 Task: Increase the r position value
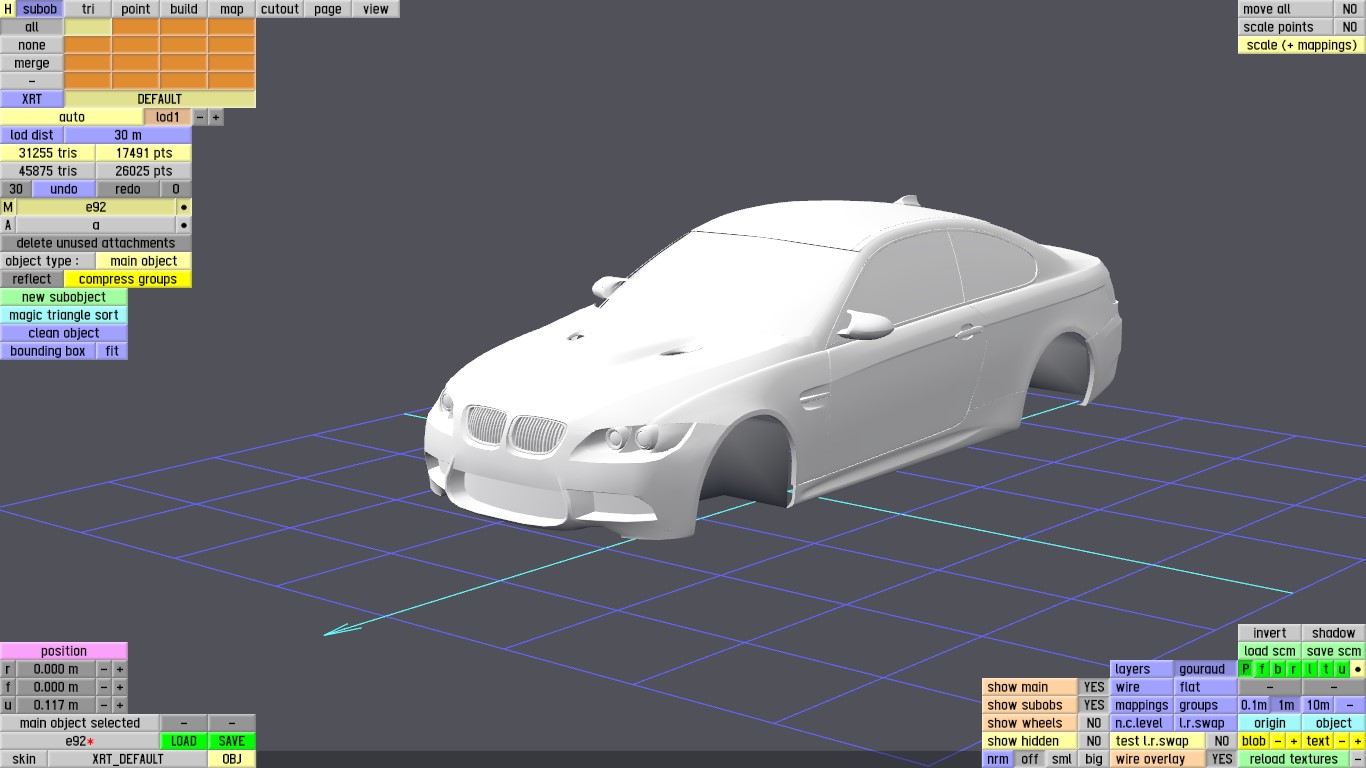pyautogui.click(x=120, y=669)
